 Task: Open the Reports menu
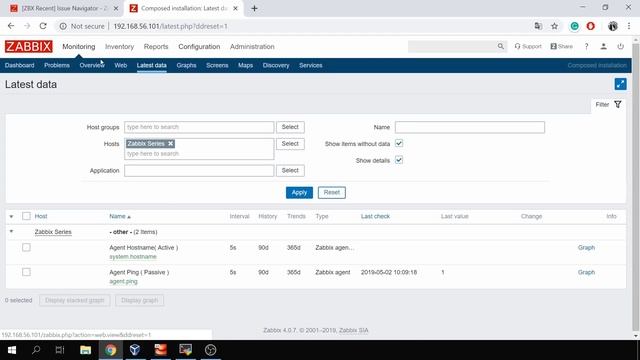[x=156, y=47]
